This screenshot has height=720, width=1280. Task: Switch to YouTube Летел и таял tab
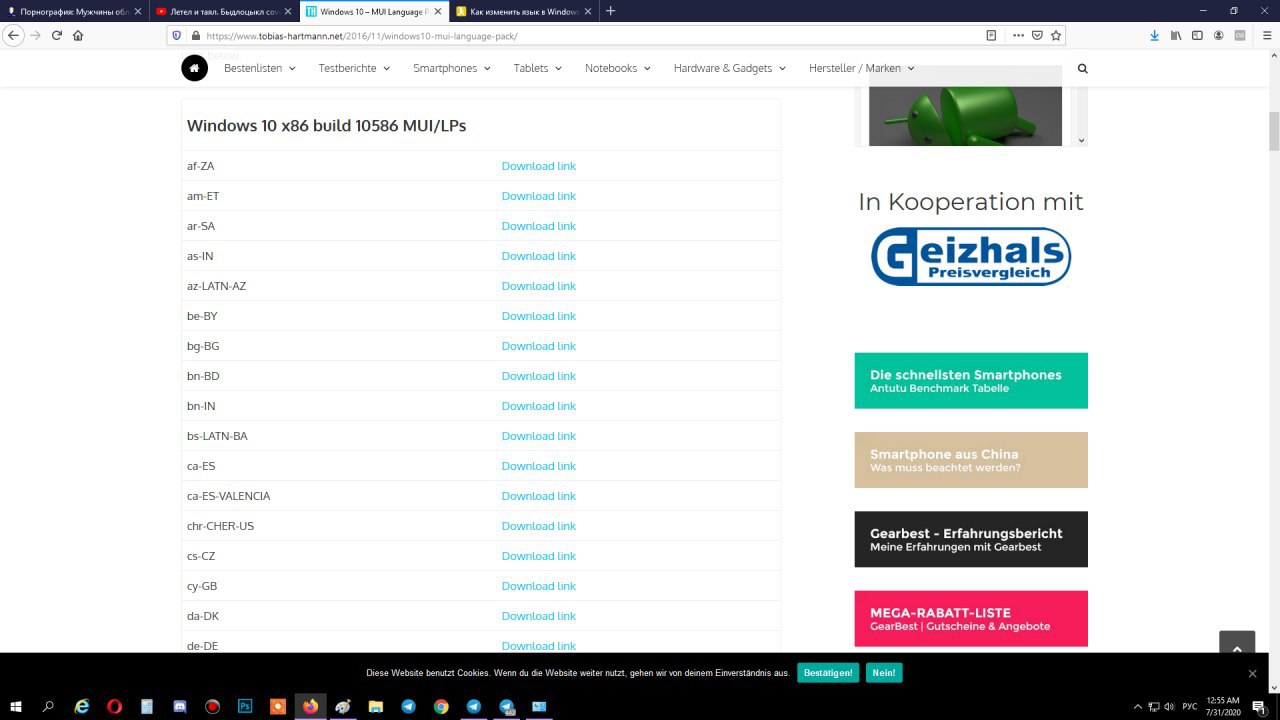(x=224, y=11)
